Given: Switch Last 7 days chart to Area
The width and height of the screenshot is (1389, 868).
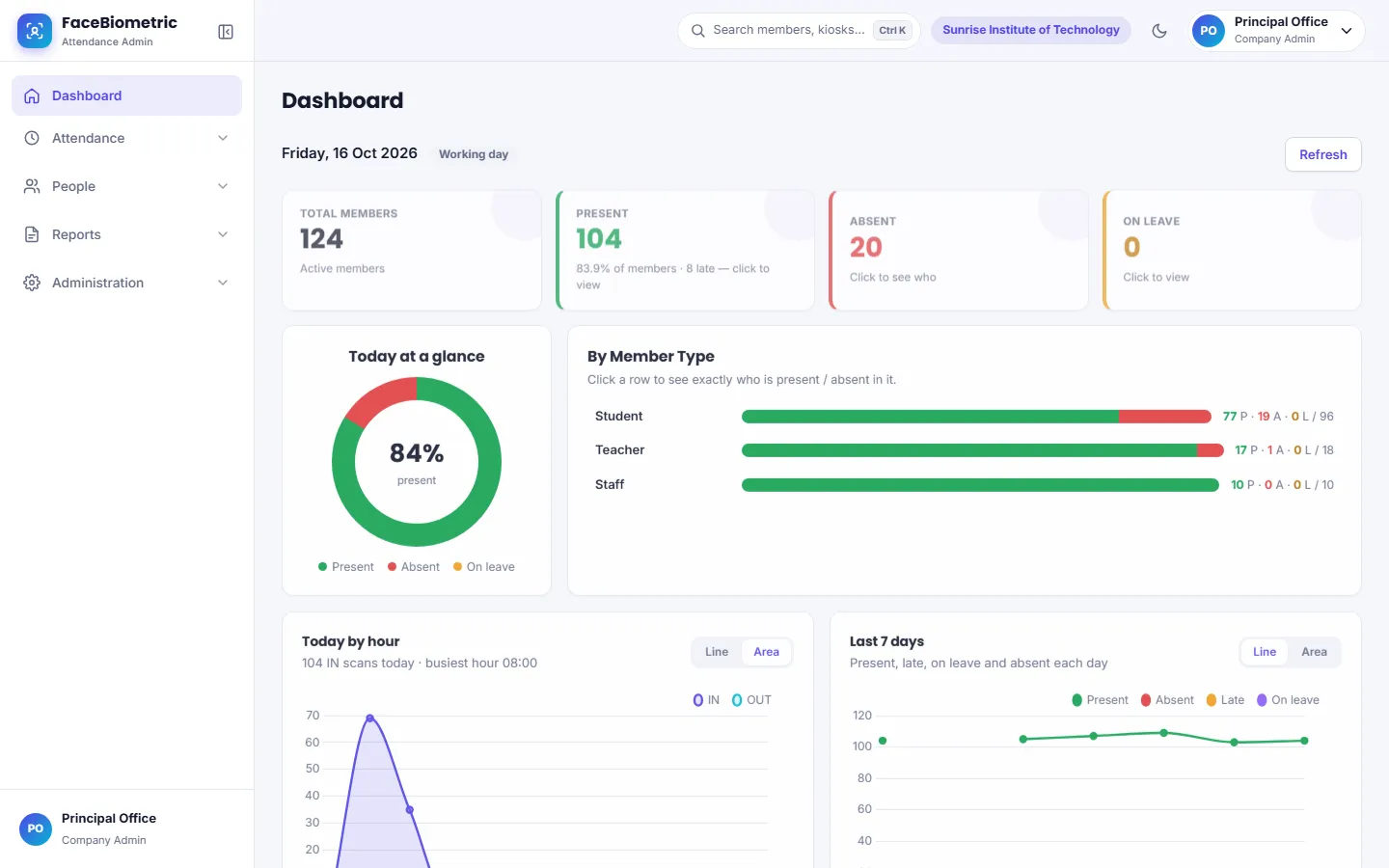Looking at the screenshot, I should click(1315, 652).
